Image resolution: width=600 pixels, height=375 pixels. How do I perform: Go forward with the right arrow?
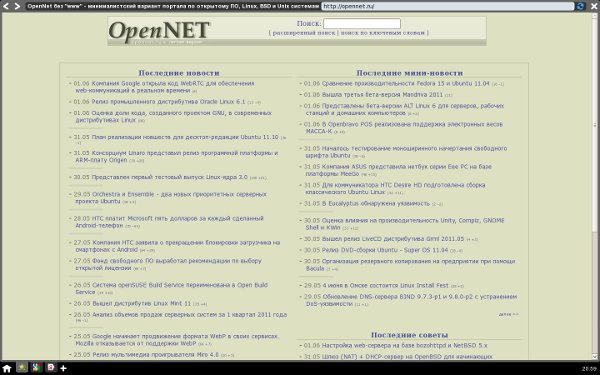pyautogui.click(x=17, y=6)
